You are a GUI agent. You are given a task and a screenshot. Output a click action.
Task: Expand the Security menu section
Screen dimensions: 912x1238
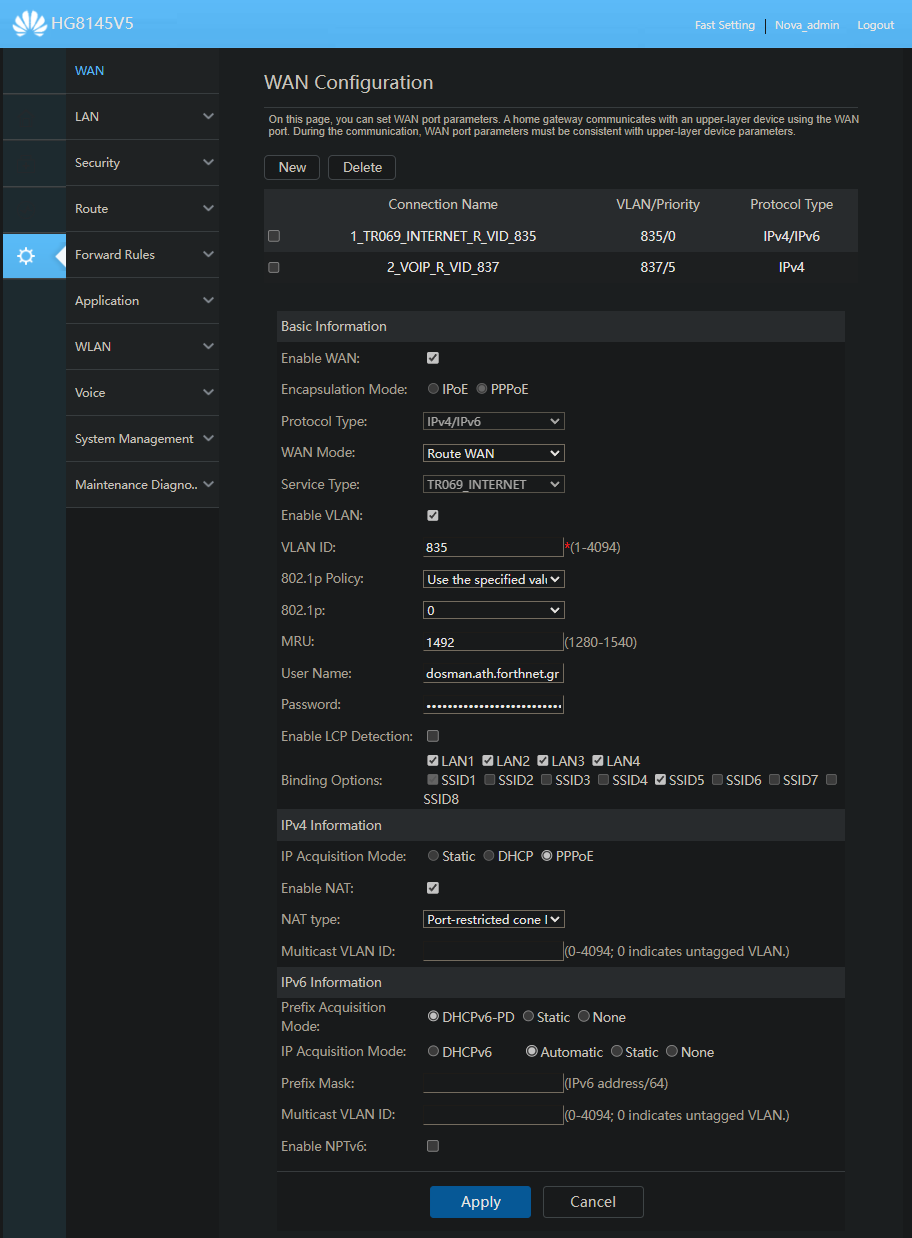[143, 163]
